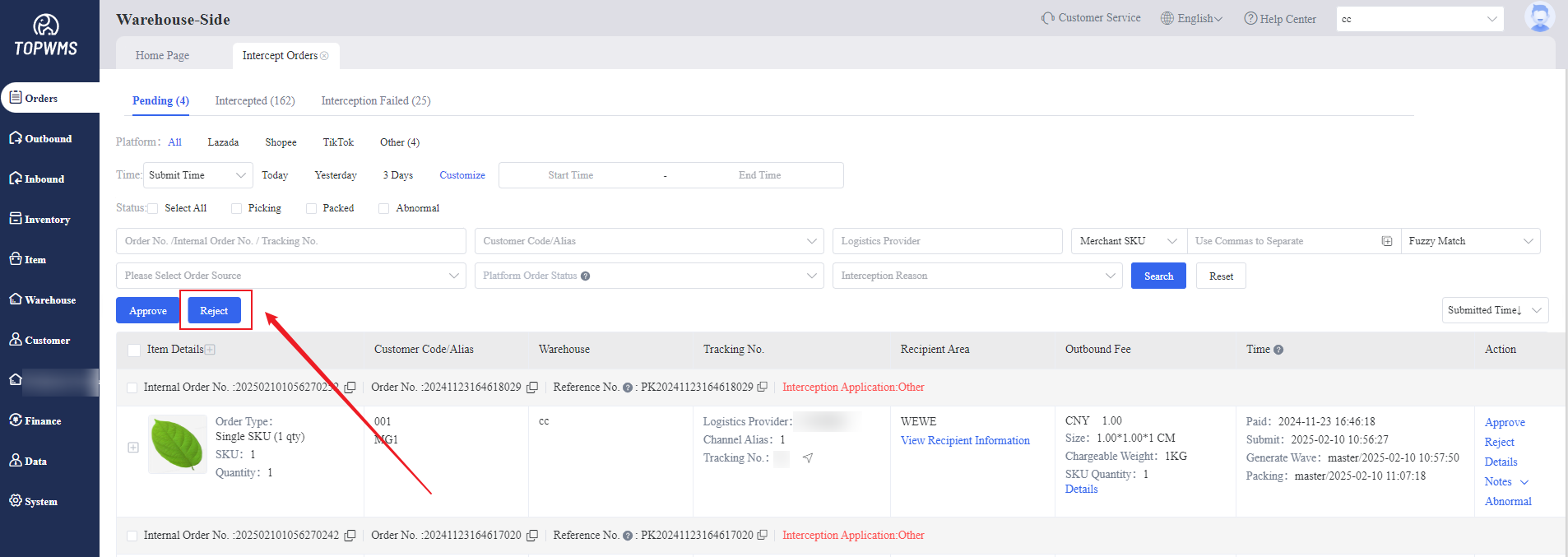
Task: Click the blue Search button
Action: click(1157, 276)
